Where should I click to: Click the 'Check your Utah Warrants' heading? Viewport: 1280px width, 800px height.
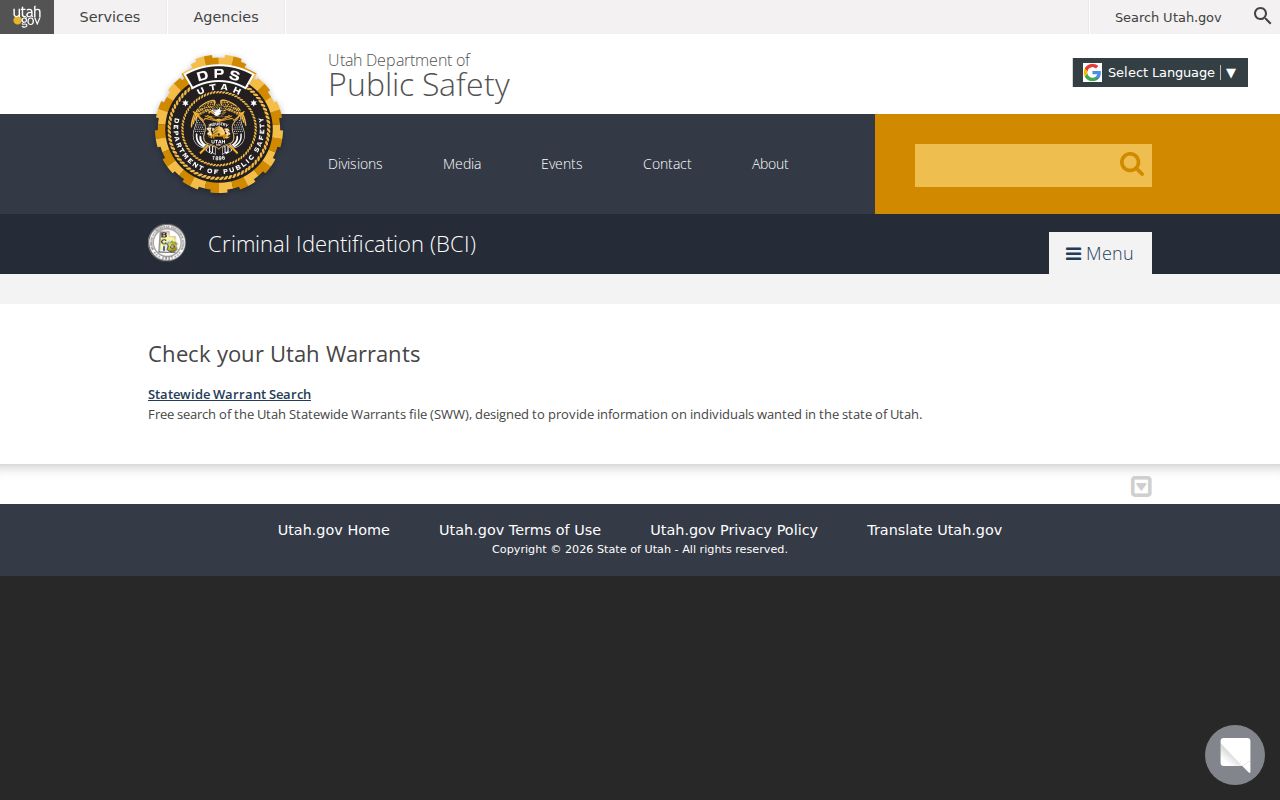(284, 354)
